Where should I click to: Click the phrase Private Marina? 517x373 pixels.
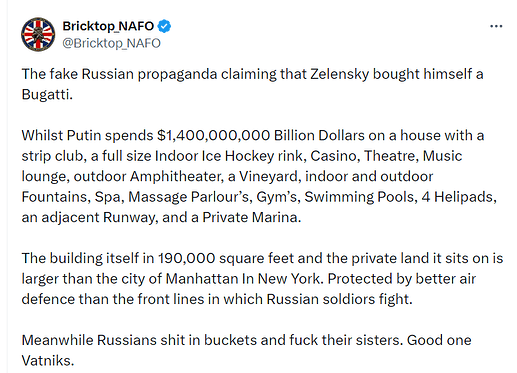[x=251, y=217]
